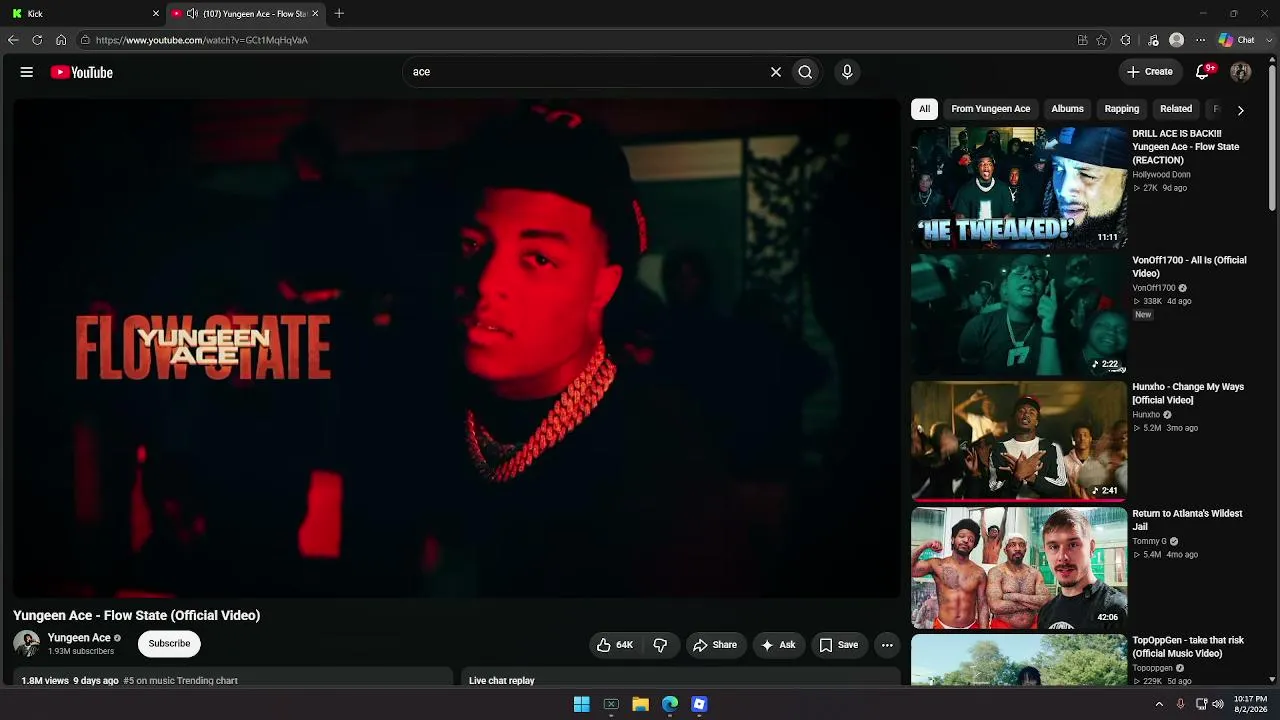Open 'DRILL ACE IS BACK!!!' video title
The height and width of the screenshot is (720, 1280).
click(x=1185, y=147)
